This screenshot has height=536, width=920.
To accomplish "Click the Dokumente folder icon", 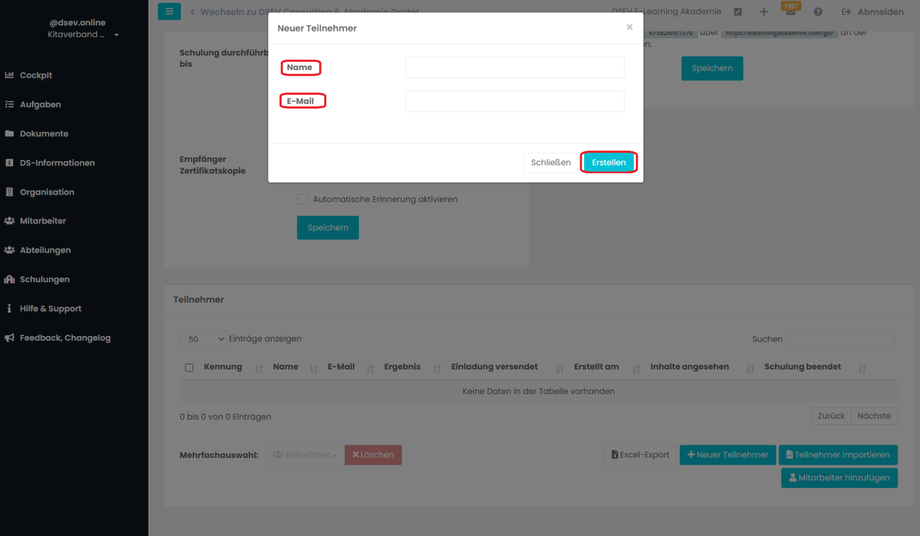I will pos(10,133).
